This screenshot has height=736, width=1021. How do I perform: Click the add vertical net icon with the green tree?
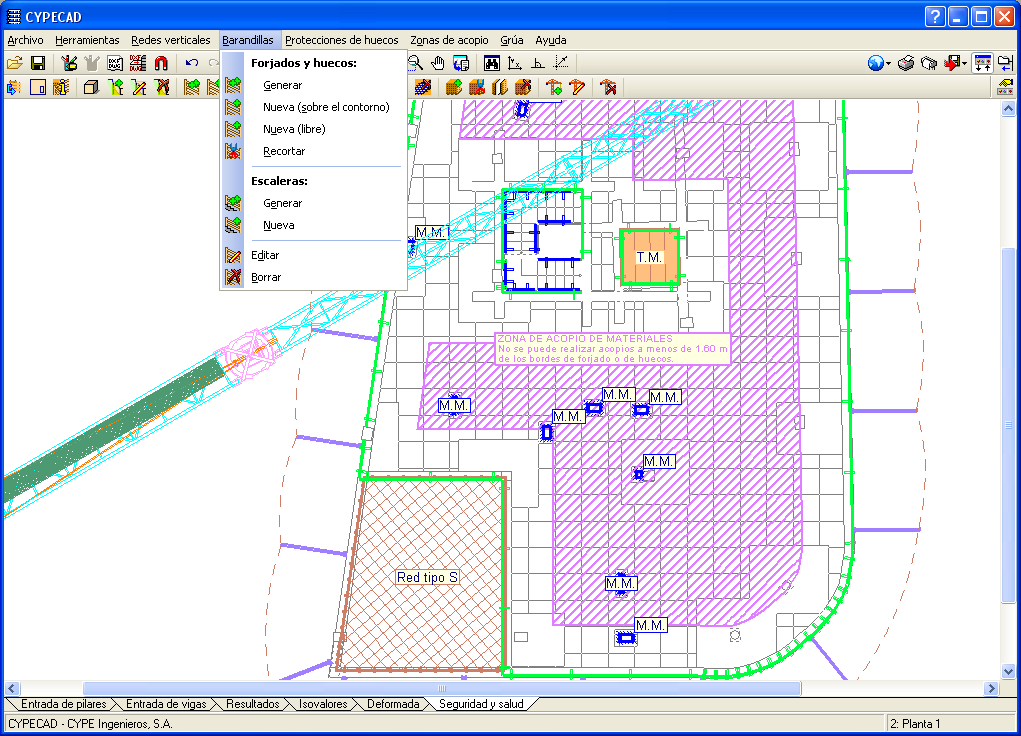coord(115,87)
